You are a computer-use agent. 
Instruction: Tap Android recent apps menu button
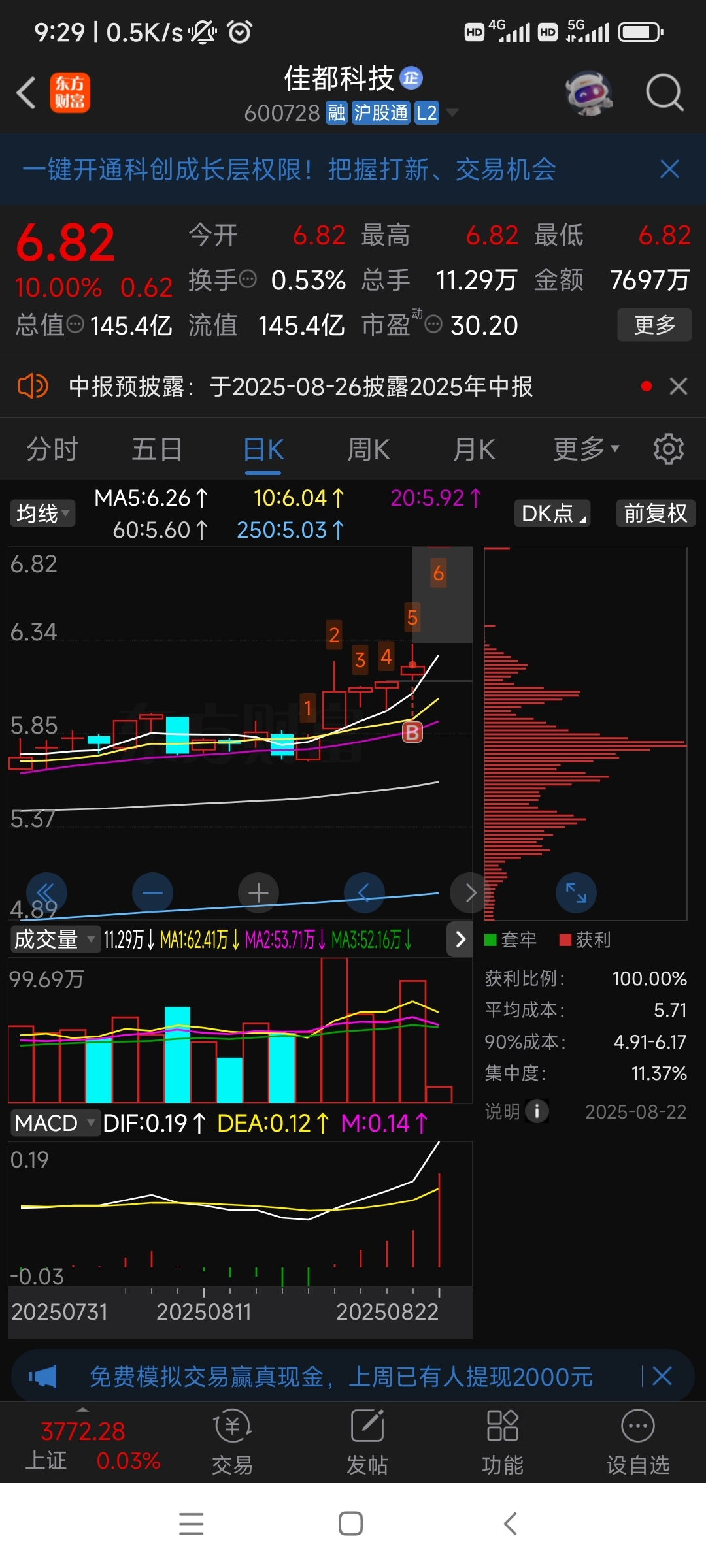click(192, 1524)
